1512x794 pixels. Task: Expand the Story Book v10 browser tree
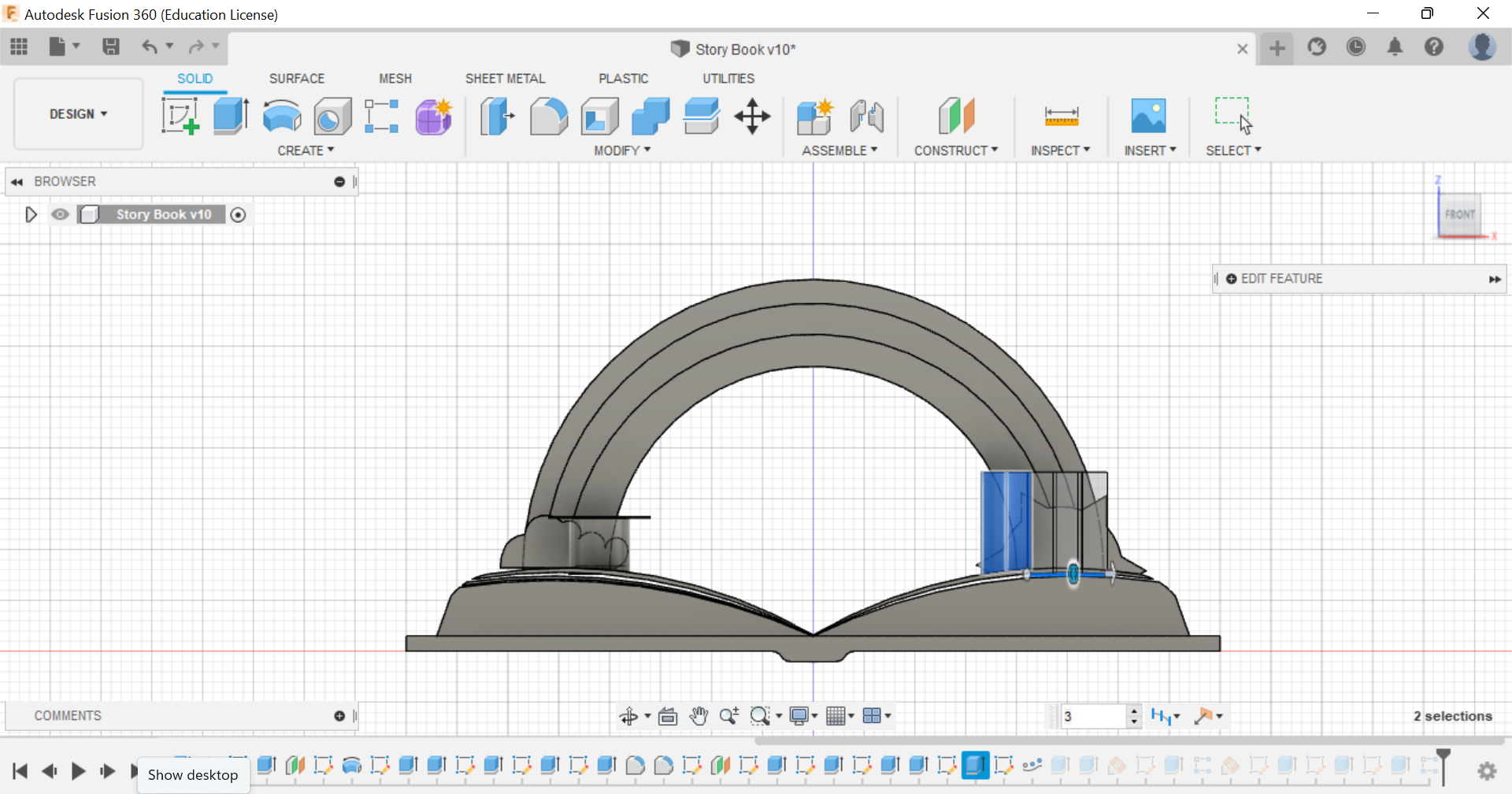click(31, 214)
